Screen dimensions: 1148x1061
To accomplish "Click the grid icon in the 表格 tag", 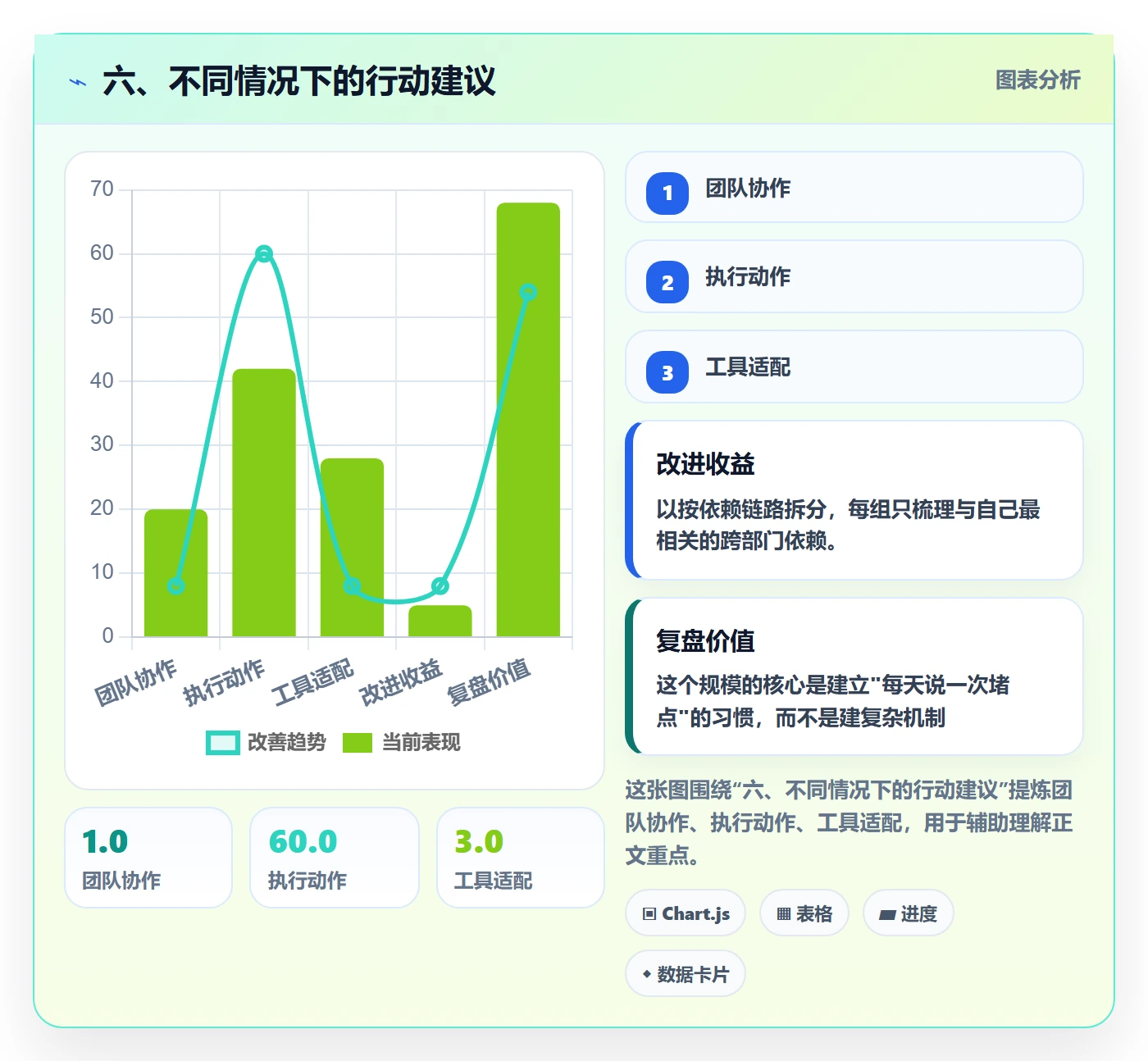I will tap(784, 913).
